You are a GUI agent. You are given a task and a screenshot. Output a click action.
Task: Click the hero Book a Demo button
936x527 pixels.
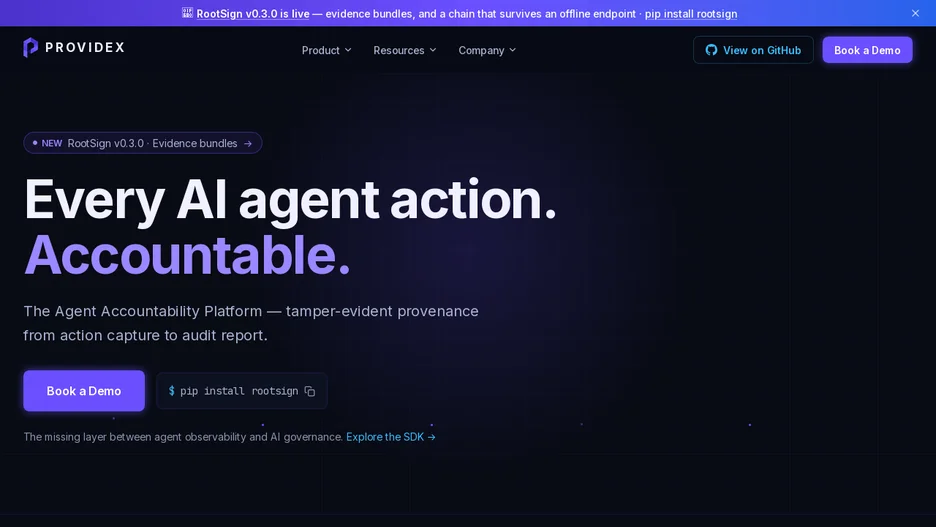click(84, 391)
